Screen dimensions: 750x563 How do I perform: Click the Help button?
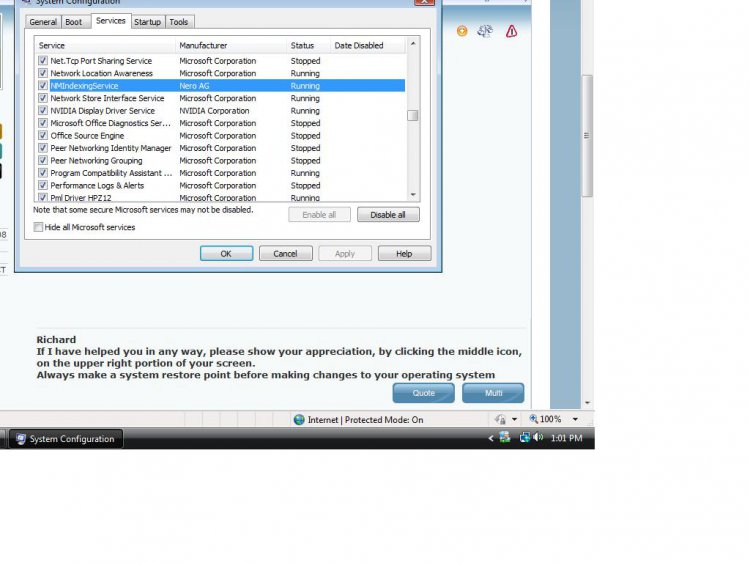click(404, 254)
